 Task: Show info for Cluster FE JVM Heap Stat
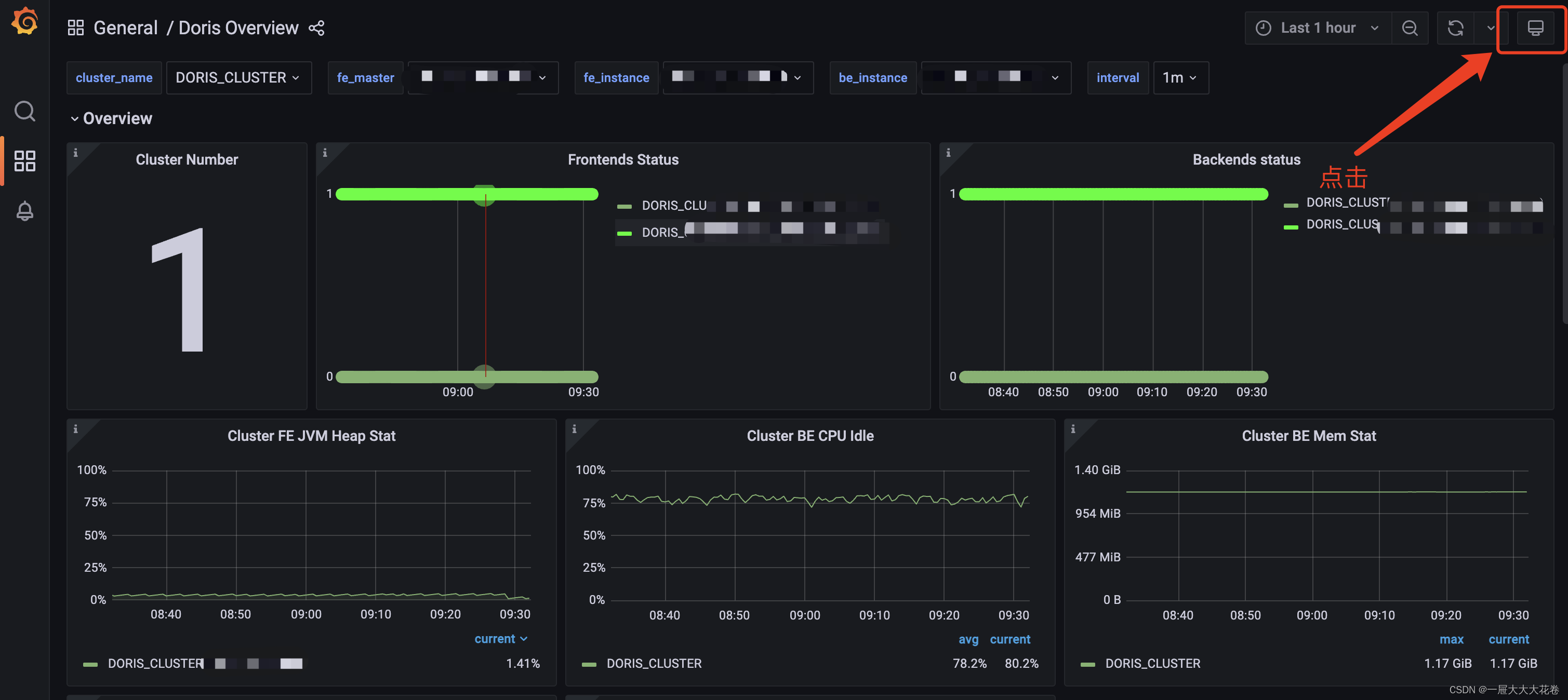point(75,429)
